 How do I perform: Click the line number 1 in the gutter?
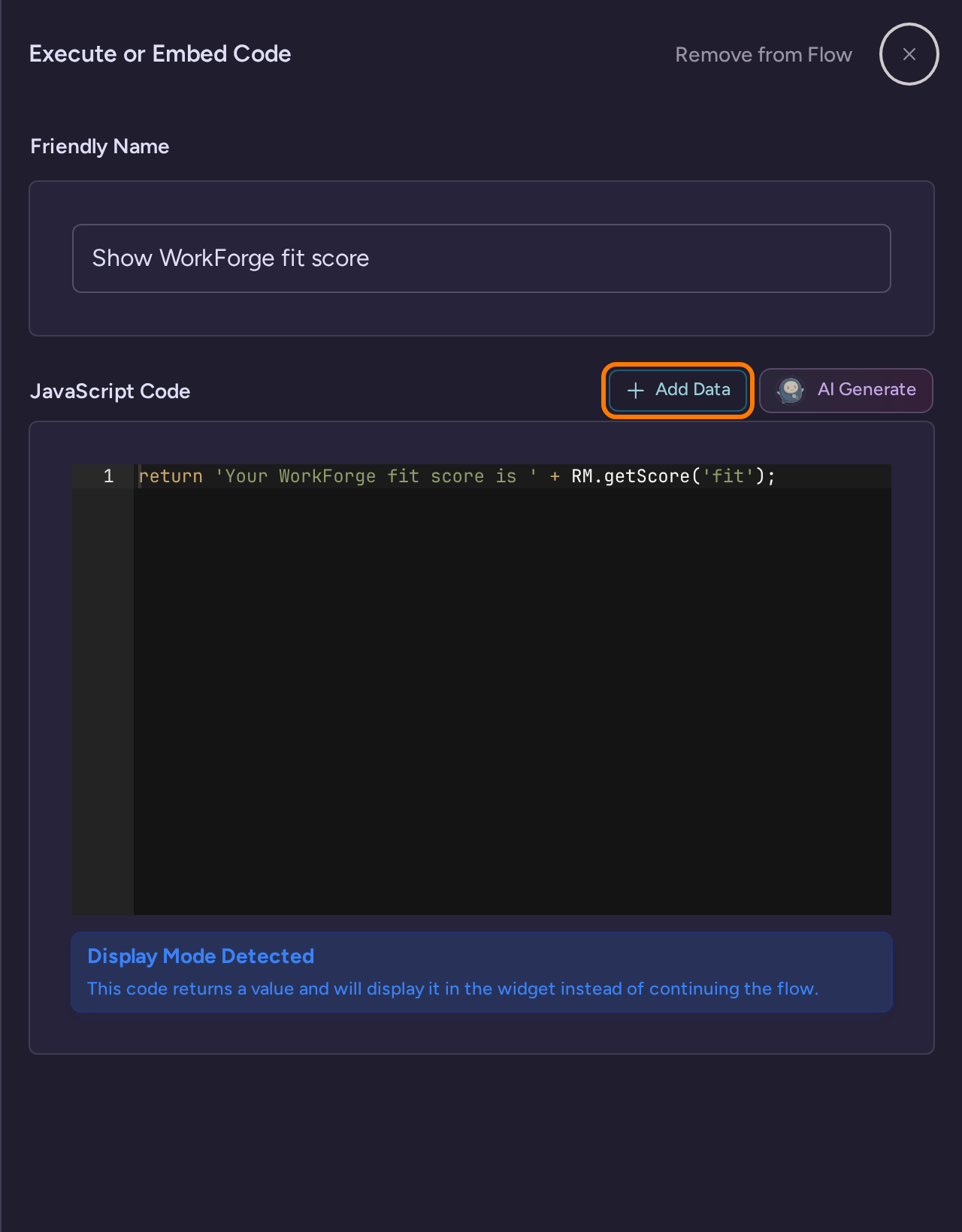[109, 476]
